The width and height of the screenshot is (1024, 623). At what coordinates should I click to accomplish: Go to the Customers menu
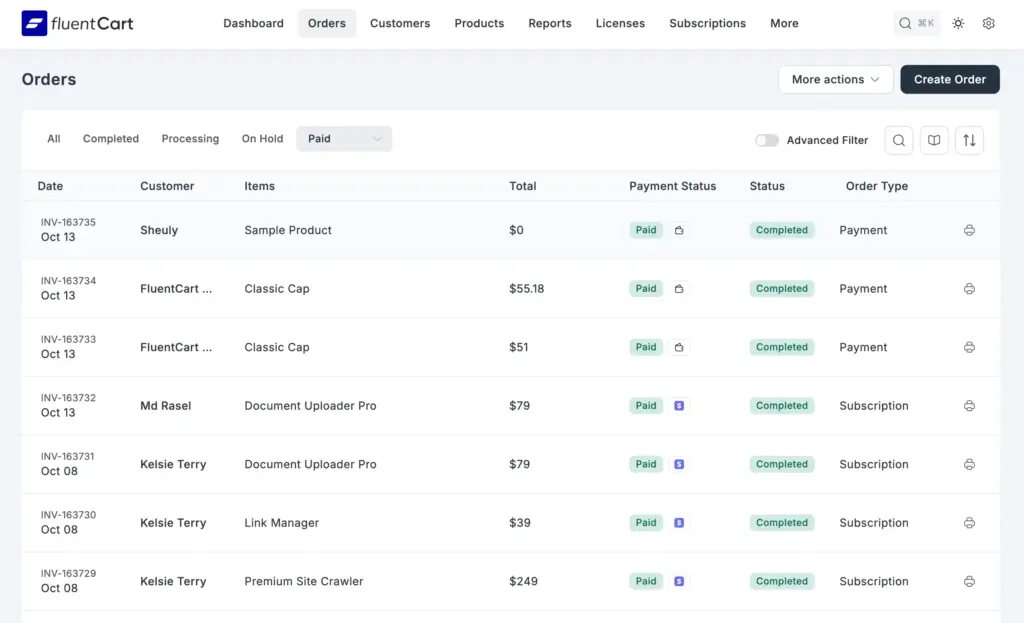[400, 23]
